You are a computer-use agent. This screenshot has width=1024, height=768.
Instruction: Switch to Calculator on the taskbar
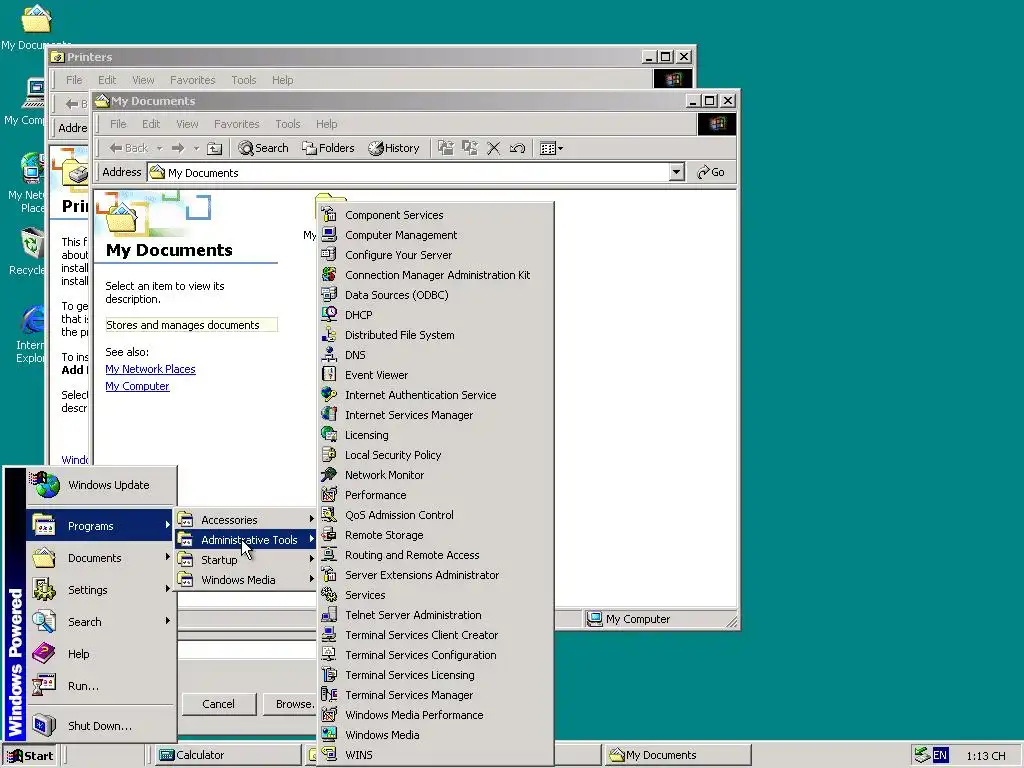coord(228,756)
